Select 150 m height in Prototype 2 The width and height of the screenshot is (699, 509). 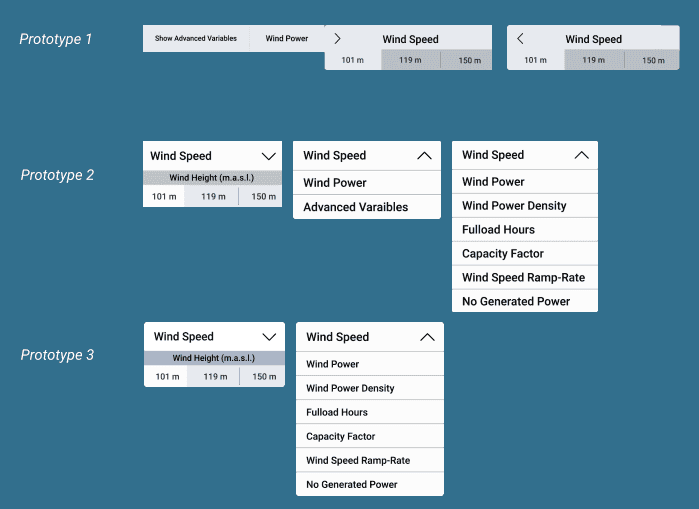(263, 197)
